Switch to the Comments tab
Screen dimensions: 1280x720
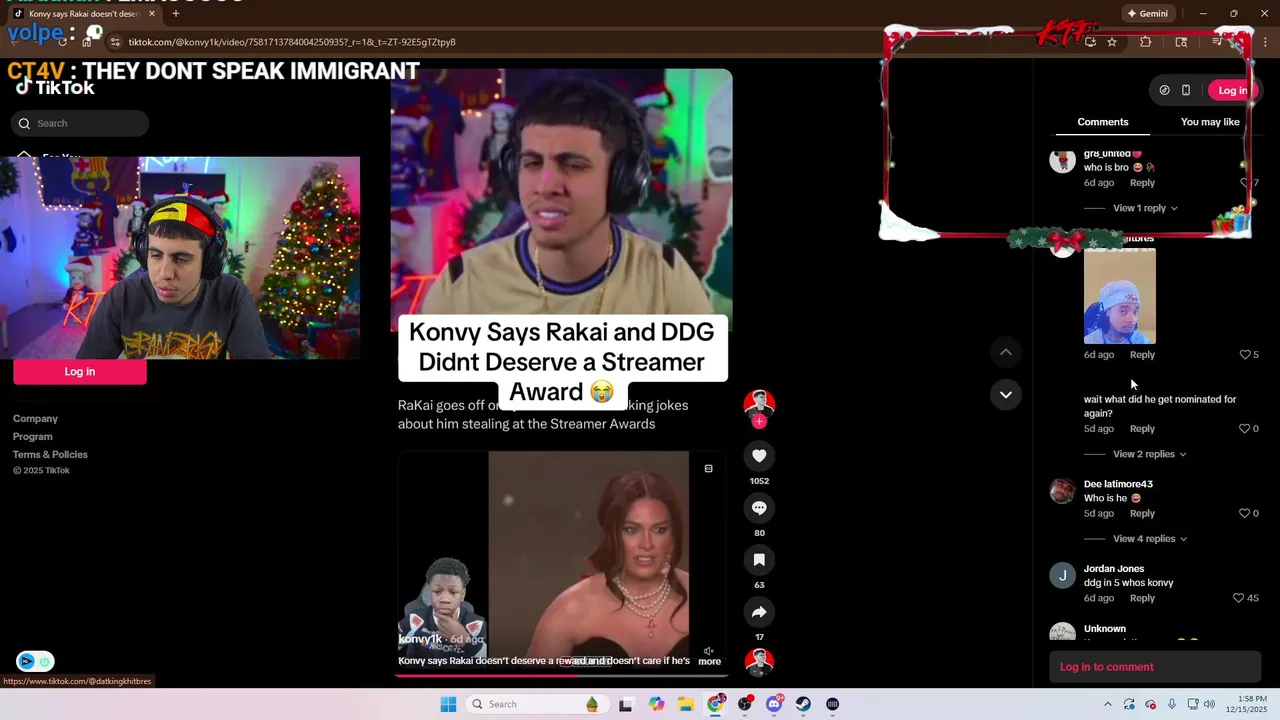(x=1103, y=122)
